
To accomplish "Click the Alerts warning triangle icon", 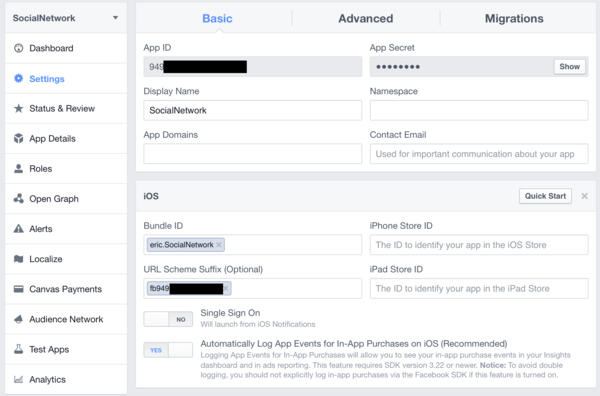I will (x=18, y=229).
